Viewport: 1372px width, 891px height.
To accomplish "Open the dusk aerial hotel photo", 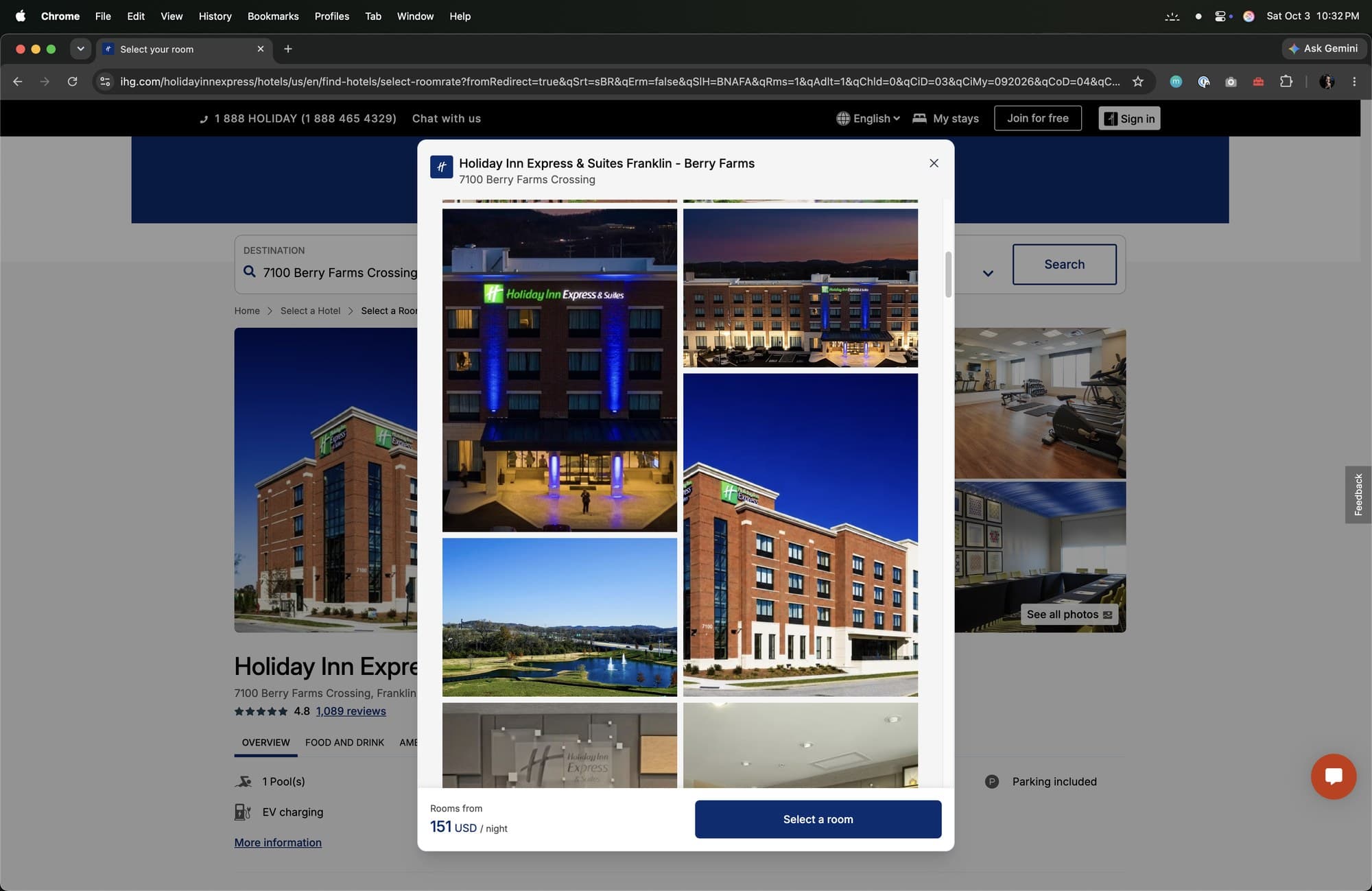I will pyautogui.click(x=800, y=288).
